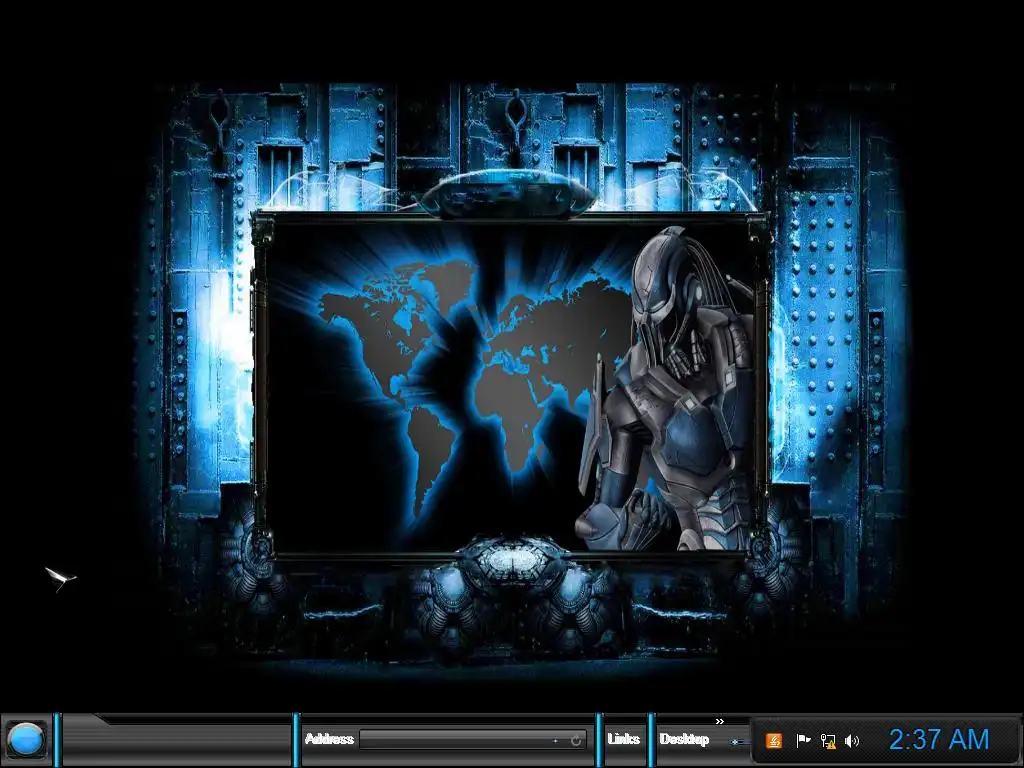This screenshot has width=1024, height=768.
Task: Open the Links toolbar
Action: (624, 739)
